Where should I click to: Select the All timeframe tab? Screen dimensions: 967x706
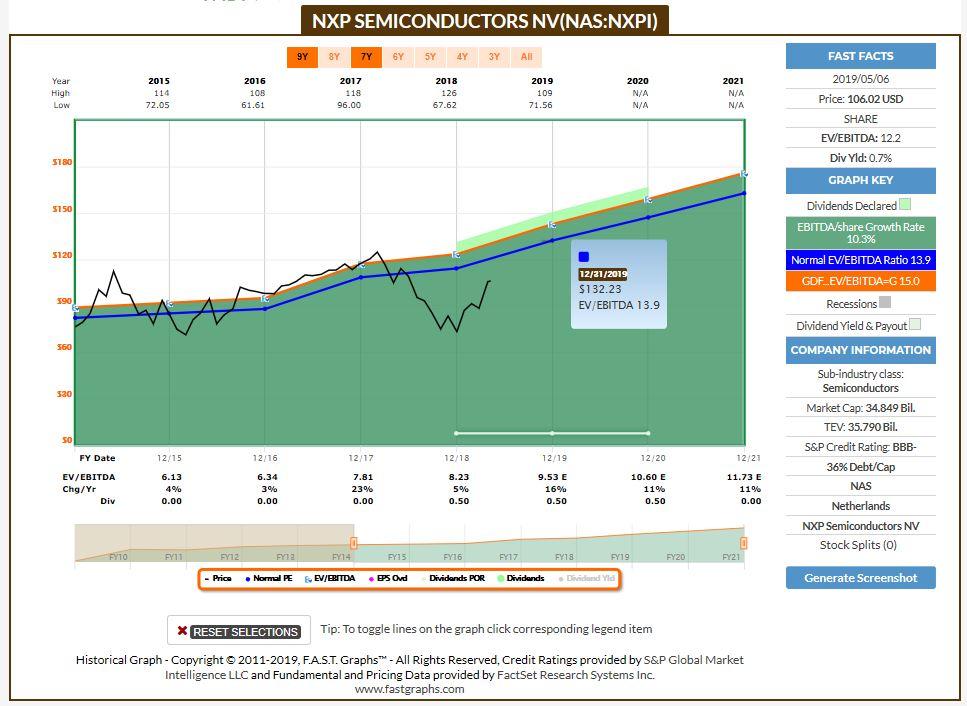527,57
